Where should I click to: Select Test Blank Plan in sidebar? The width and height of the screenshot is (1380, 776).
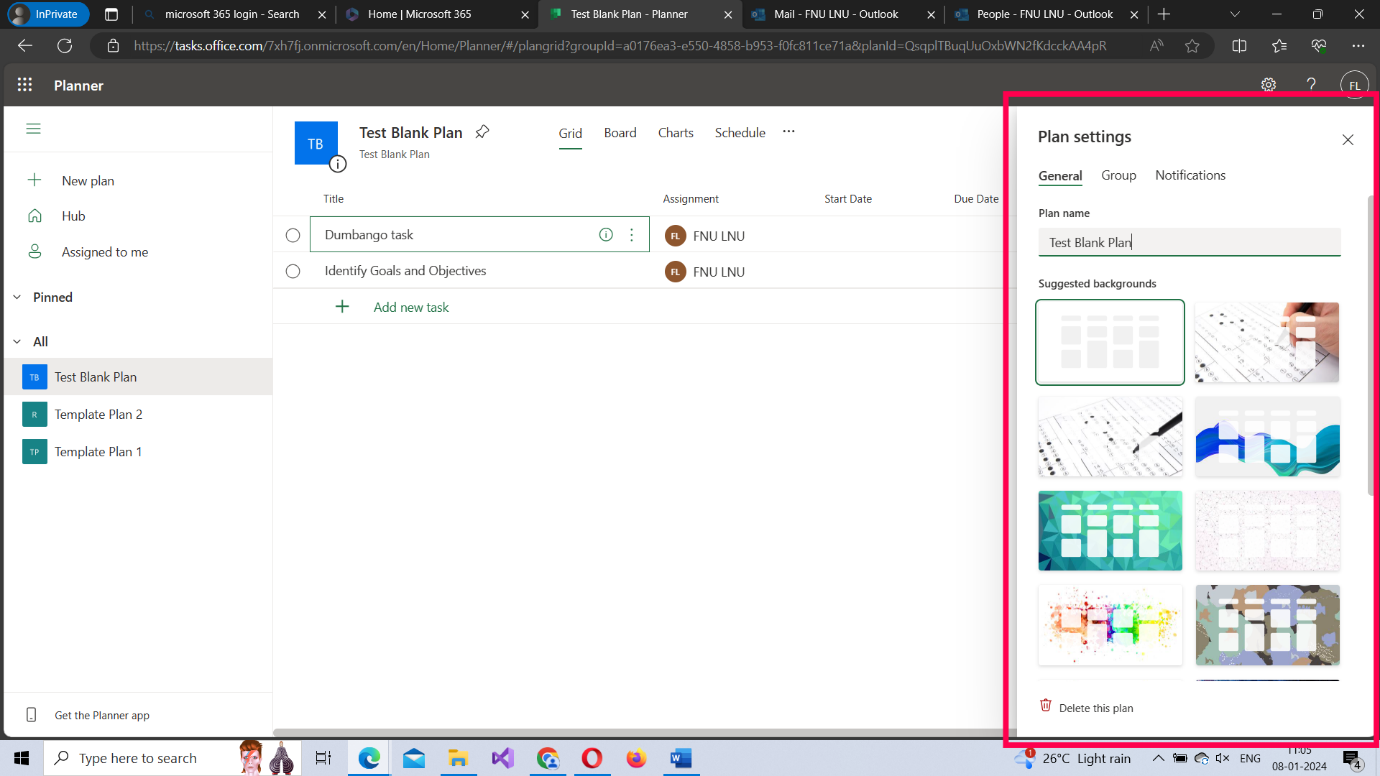click(x=137, y=377)
